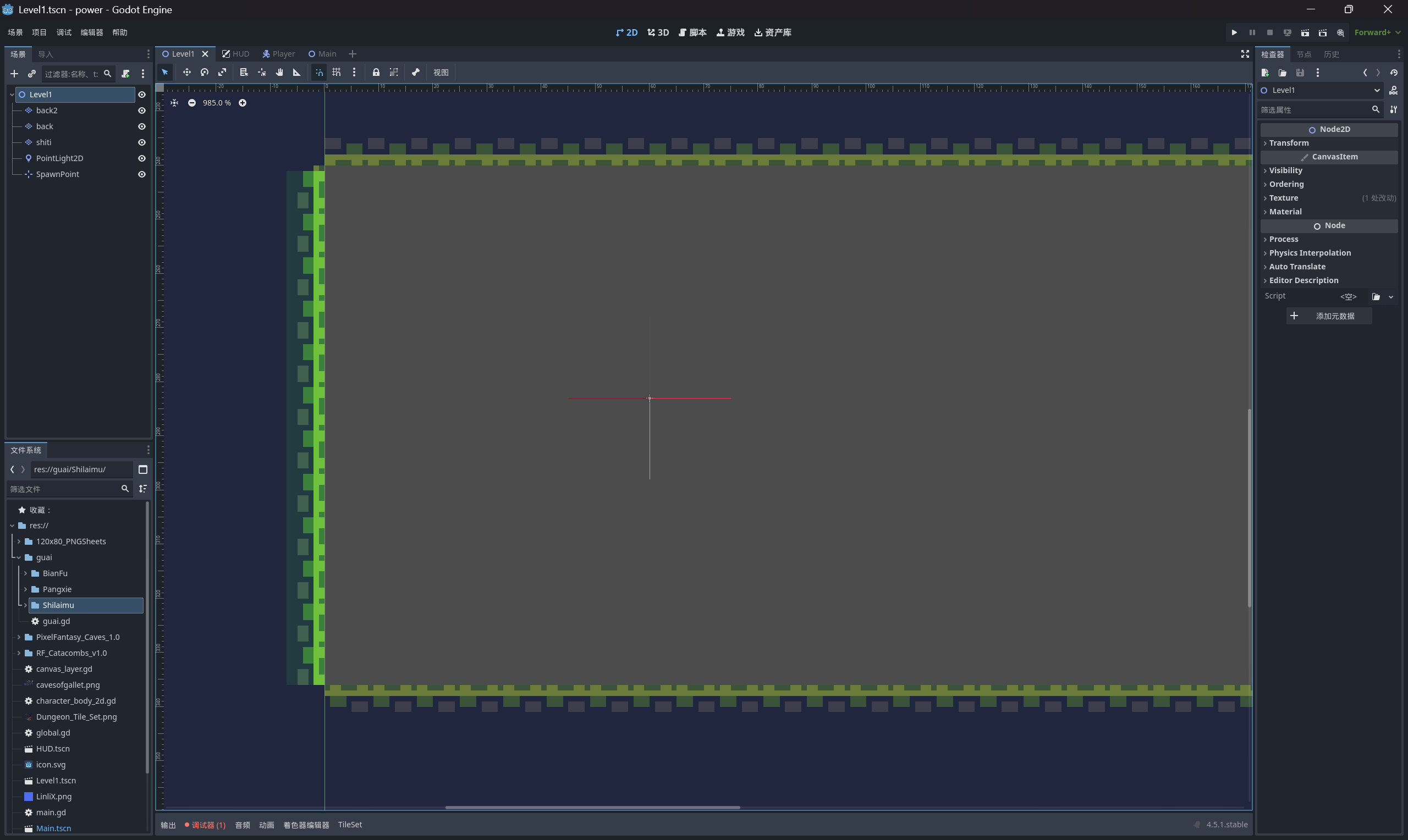
Task: Click the 添加元数据 button
Action: click(x=1328, y=316)
